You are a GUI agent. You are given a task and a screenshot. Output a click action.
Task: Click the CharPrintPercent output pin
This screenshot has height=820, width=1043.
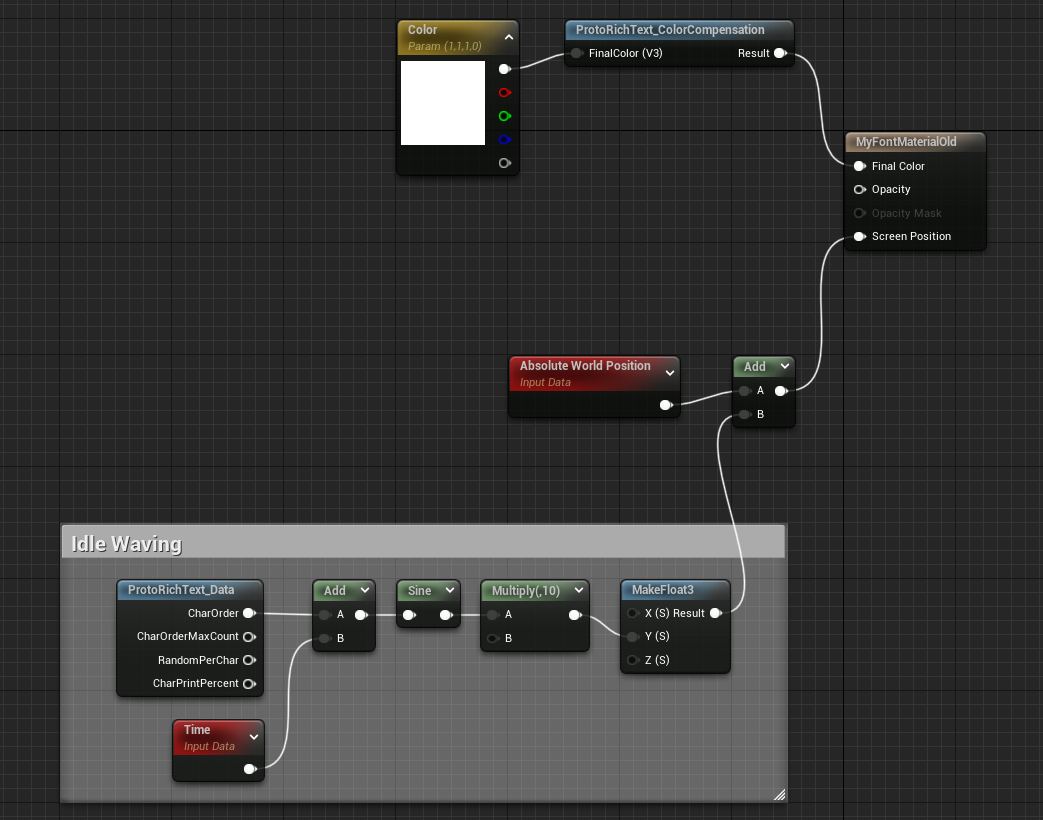249,684
